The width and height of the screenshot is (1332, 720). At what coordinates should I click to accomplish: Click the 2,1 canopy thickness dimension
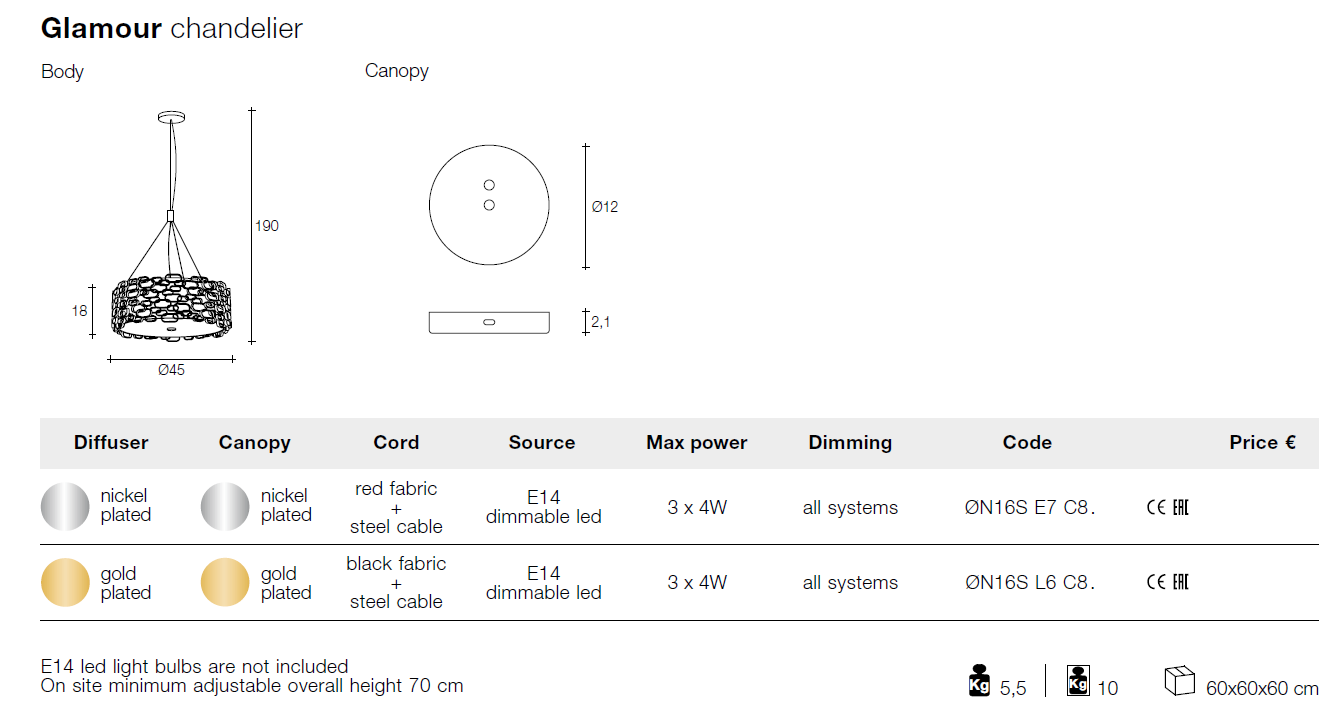click(x=601, y=322)
